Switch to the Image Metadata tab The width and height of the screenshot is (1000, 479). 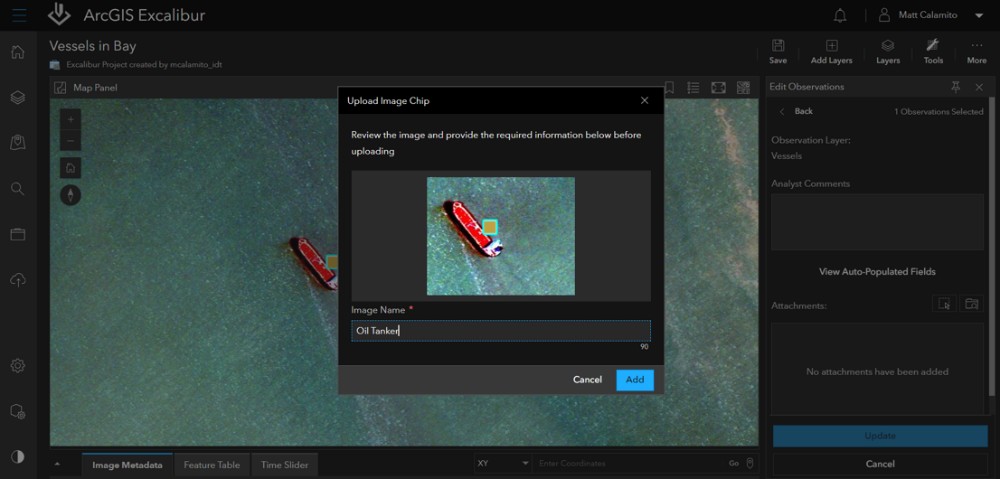coord(127,465)
